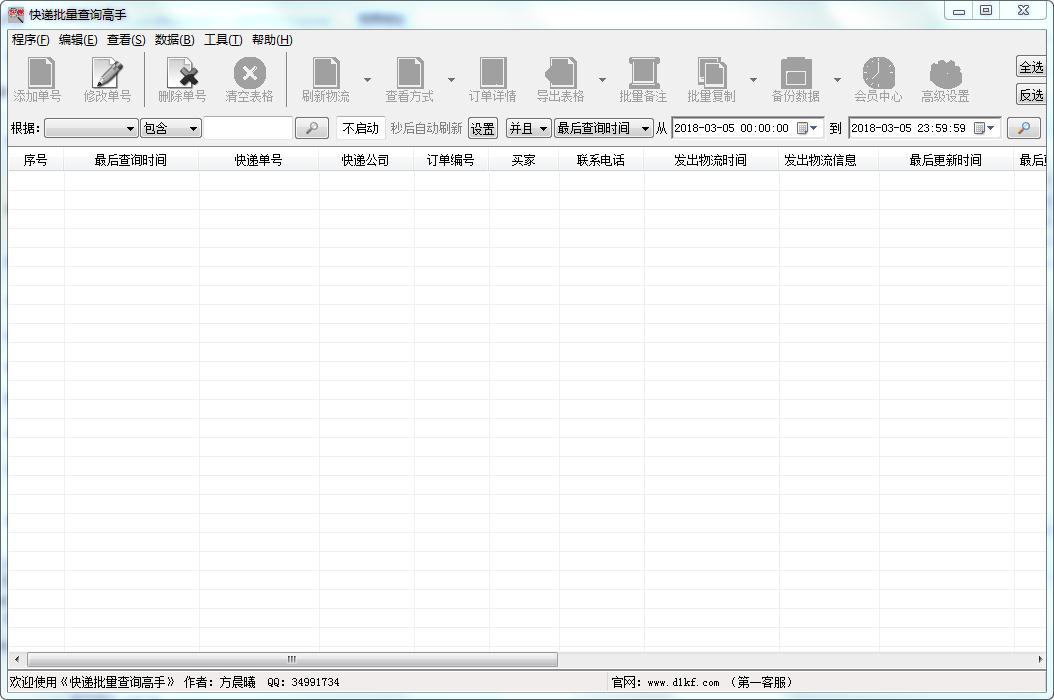This screenshot has width=1054, height=700.
Task: Open the 会员中心 clock icon
Action: pos(878,75)
